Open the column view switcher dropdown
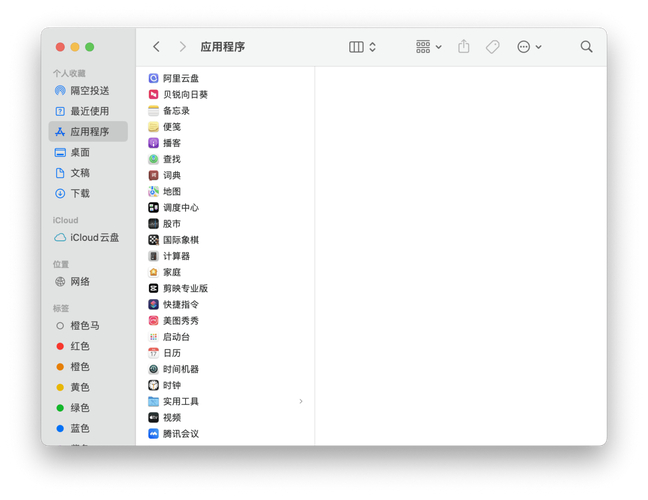 [362, 47]
